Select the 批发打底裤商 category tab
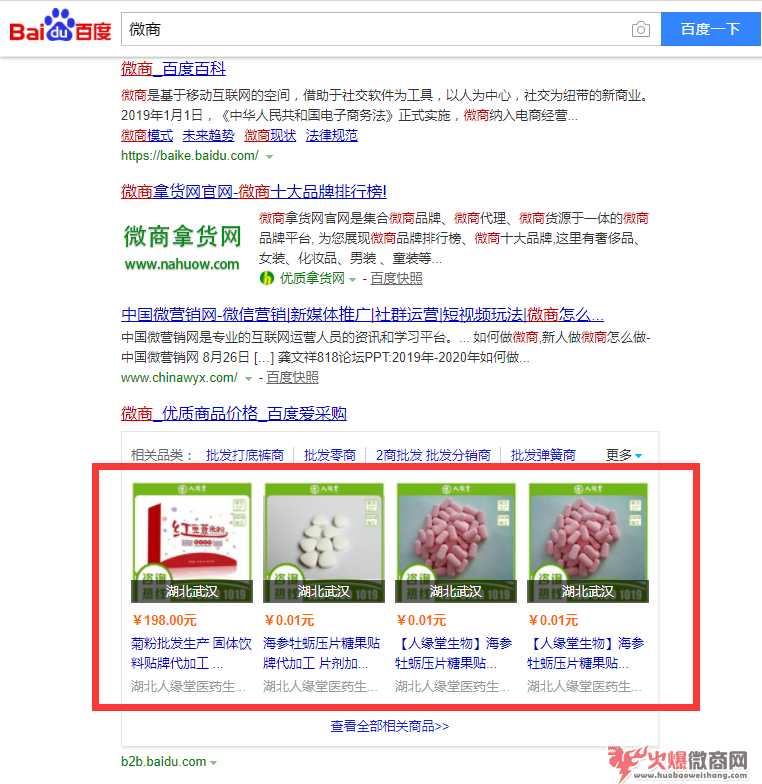This screenshot has height=784, width=762. 244,455
